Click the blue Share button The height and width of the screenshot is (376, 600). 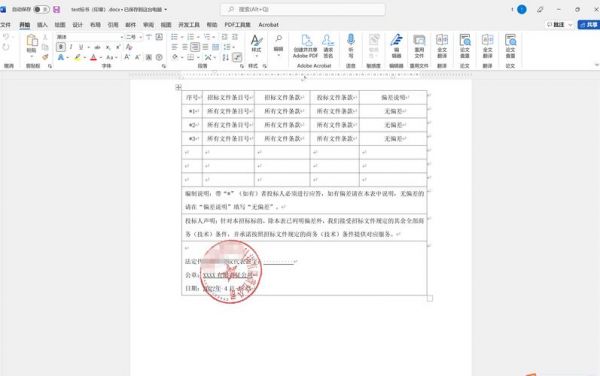[589, 24]
